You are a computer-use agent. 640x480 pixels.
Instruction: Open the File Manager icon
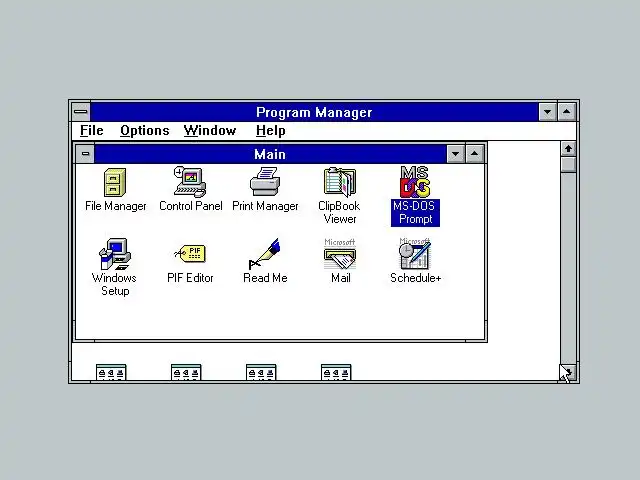[x=115, y=182]
